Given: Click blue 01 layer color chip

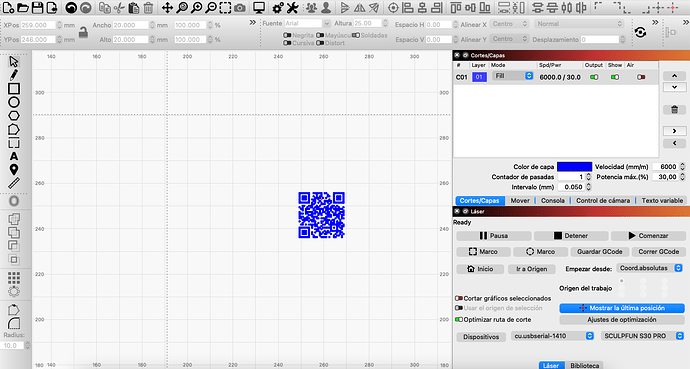Looking at the screenshot, I should click(x=479, y=77).
